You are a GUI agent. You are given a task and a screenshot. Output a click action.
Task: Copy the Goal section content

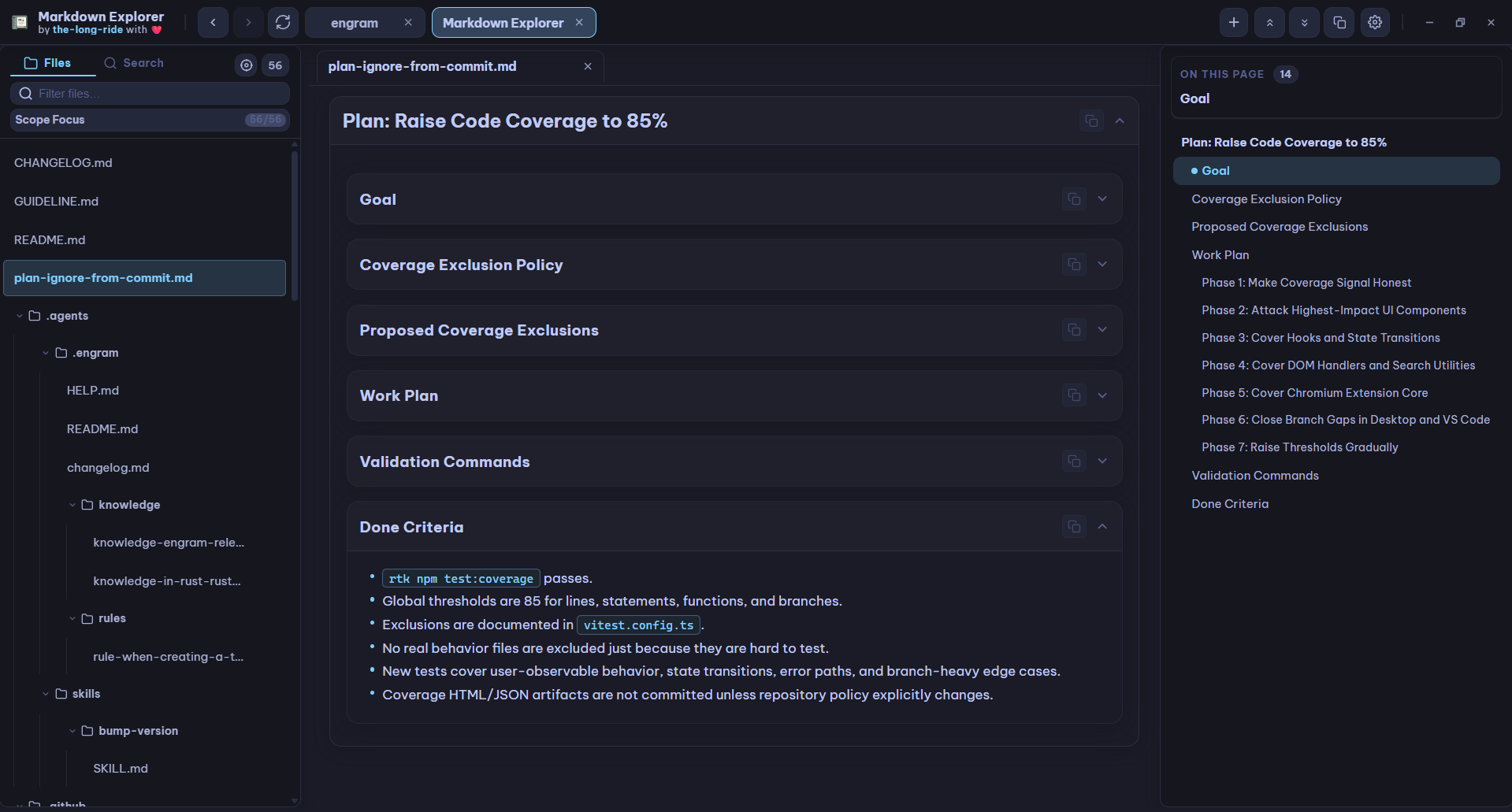pos(1074,198)
